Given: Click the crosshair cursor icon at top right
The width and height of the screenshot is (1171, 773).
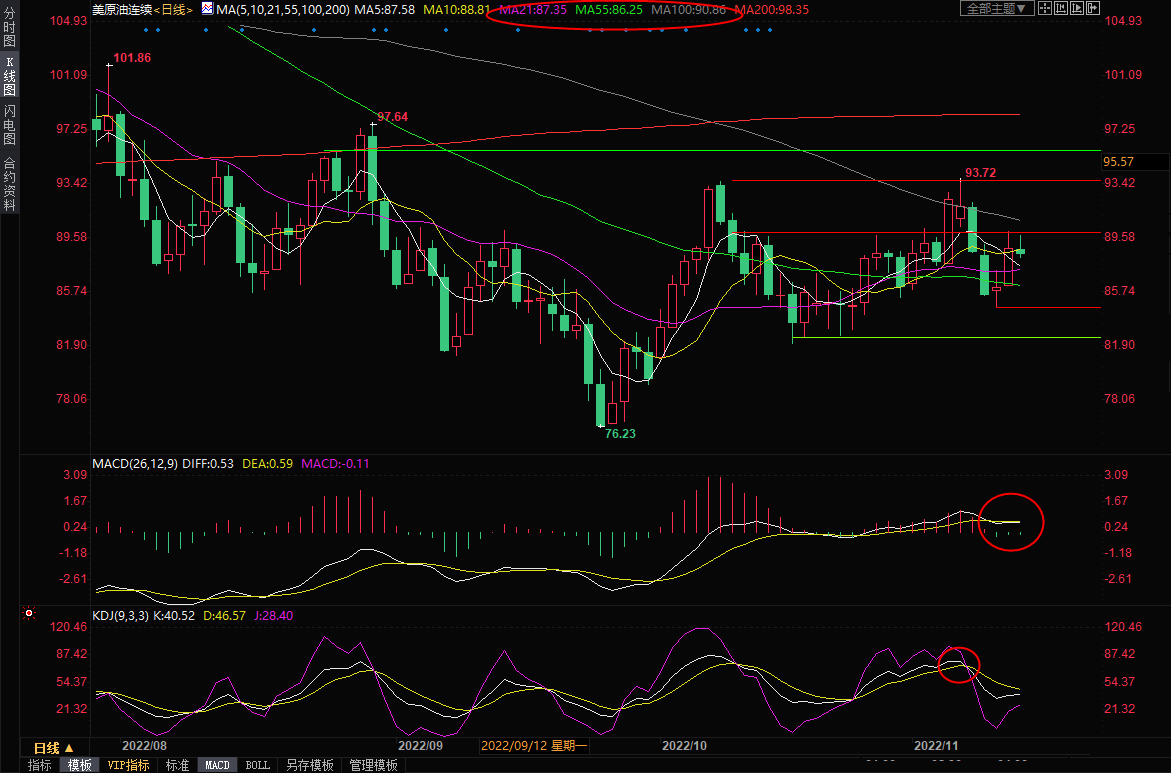Looking at the screenshot, I should point(1044,8).
